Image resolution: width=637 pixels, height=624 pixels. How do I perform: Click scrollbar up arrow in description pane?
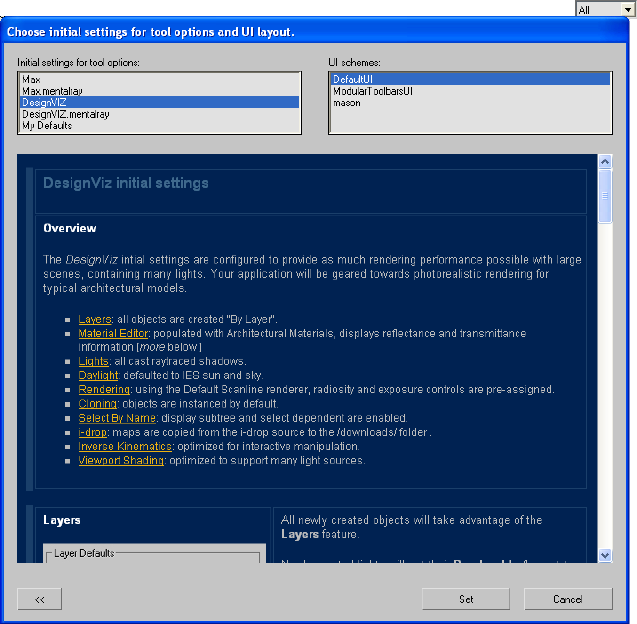coord(605,162)
